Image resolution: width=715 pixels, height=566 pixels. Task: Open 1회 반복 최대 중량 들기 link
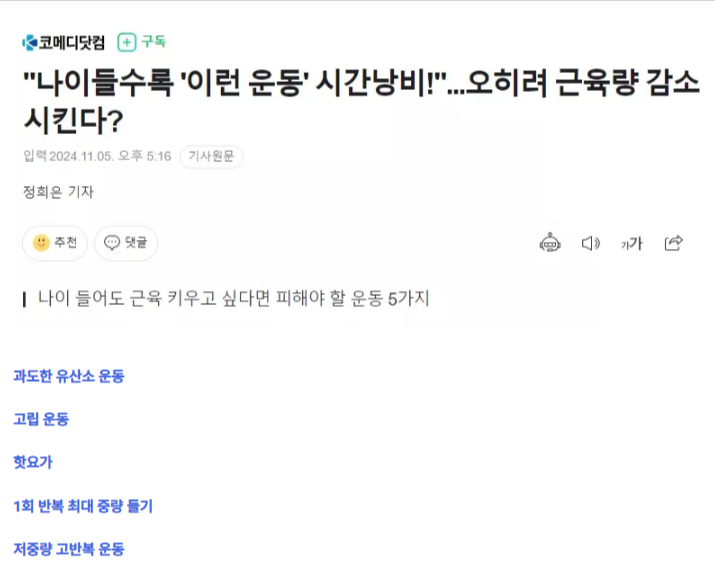coord(83,506)
